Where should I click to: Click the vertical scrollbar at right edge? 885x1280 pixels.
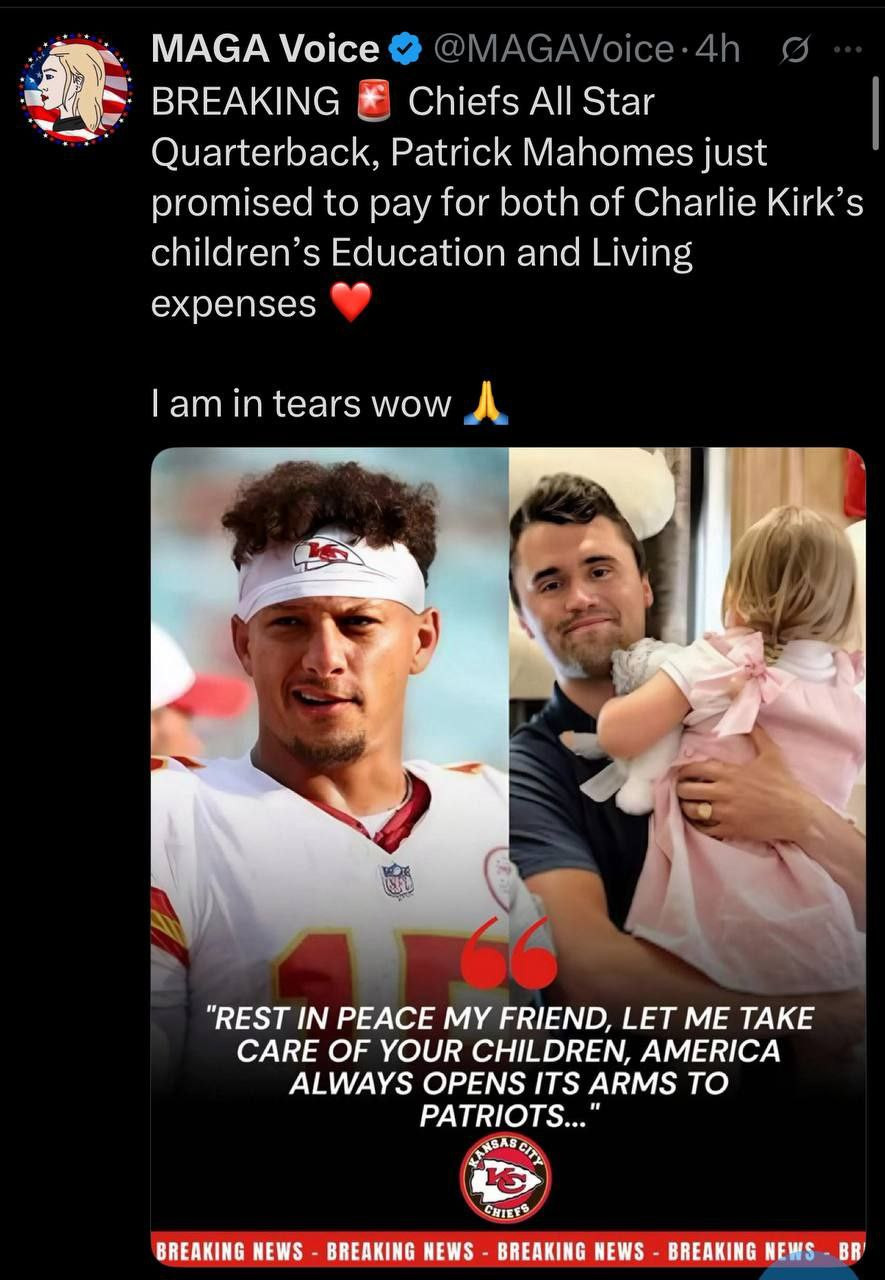875,113
